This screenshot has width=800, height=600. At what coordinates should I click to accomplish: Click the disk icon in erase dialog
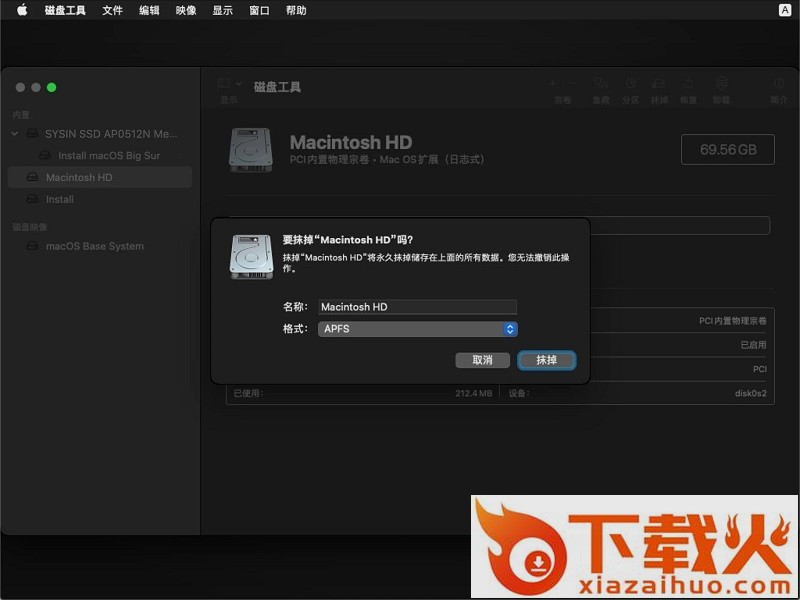[251, 257]
